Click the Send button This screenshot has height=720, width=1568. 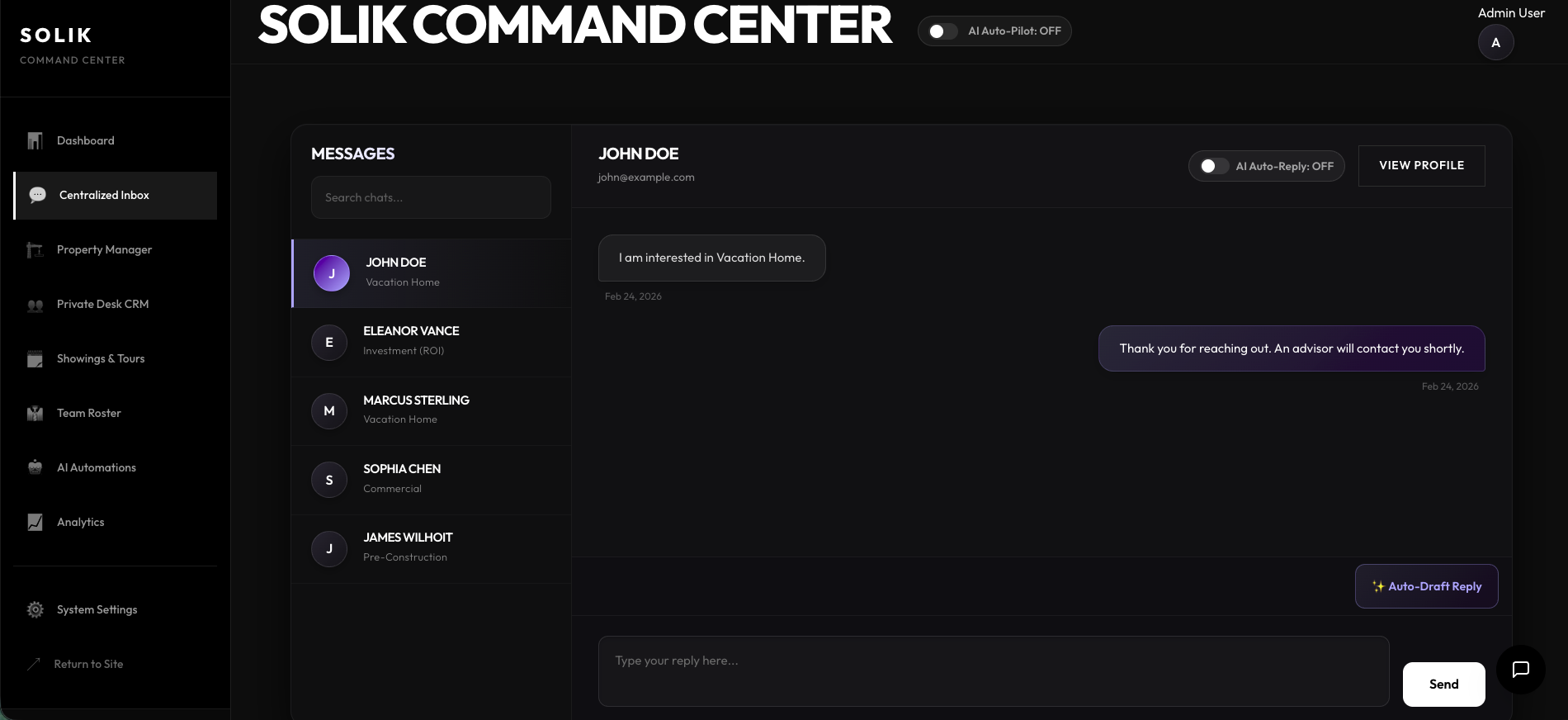[x=1443, y=684]
